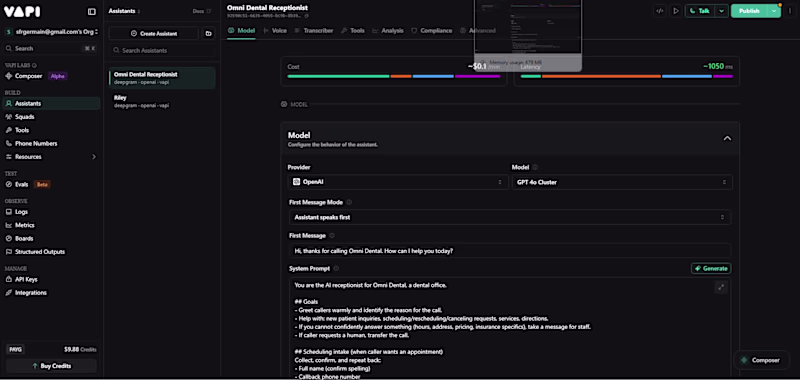The width and height of the screenshot is (800, 380).
Task: Go to Squads in the sidebar
Action: click(51, 117)
